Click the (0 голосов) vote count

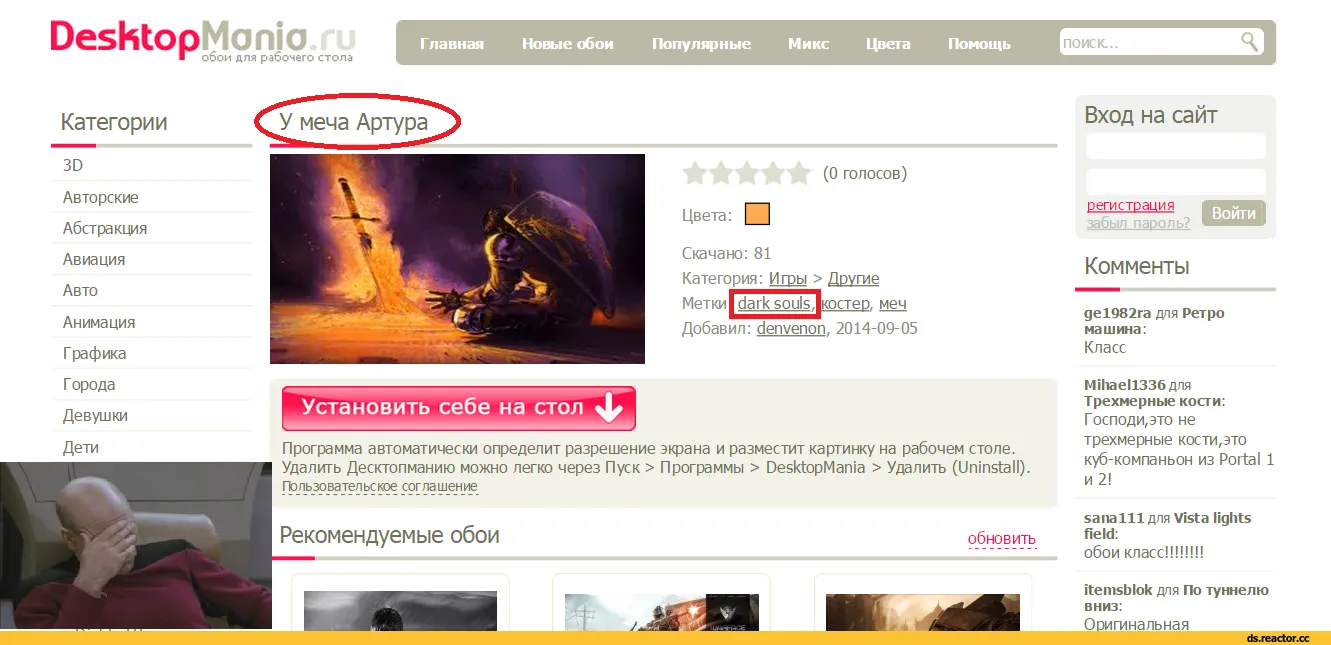pos(865,174)
